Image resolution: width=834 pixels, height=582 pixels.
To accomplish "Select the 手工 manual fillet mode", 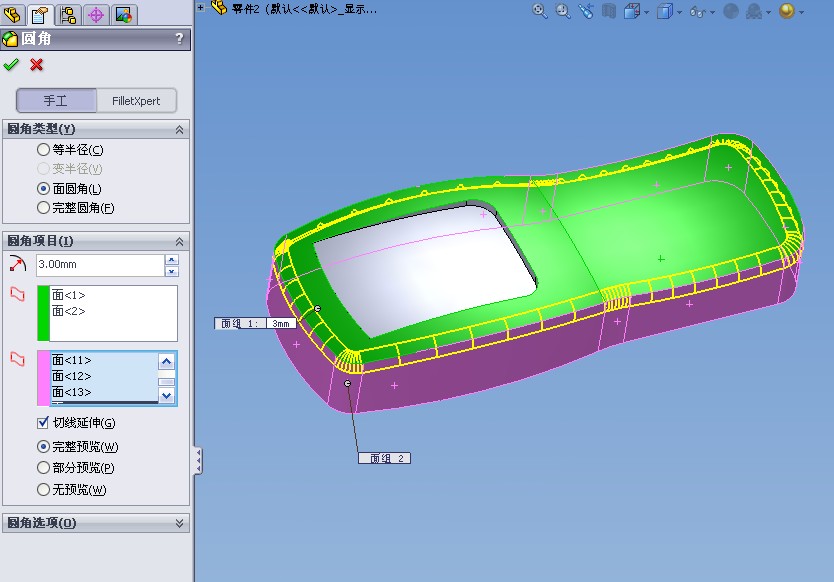I will [x=56, y=101].
